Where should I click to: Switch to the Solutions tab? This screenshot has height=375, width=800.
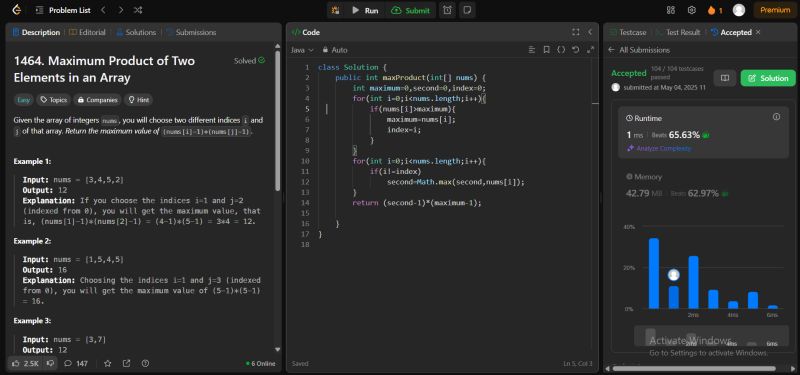pos(136,32)
